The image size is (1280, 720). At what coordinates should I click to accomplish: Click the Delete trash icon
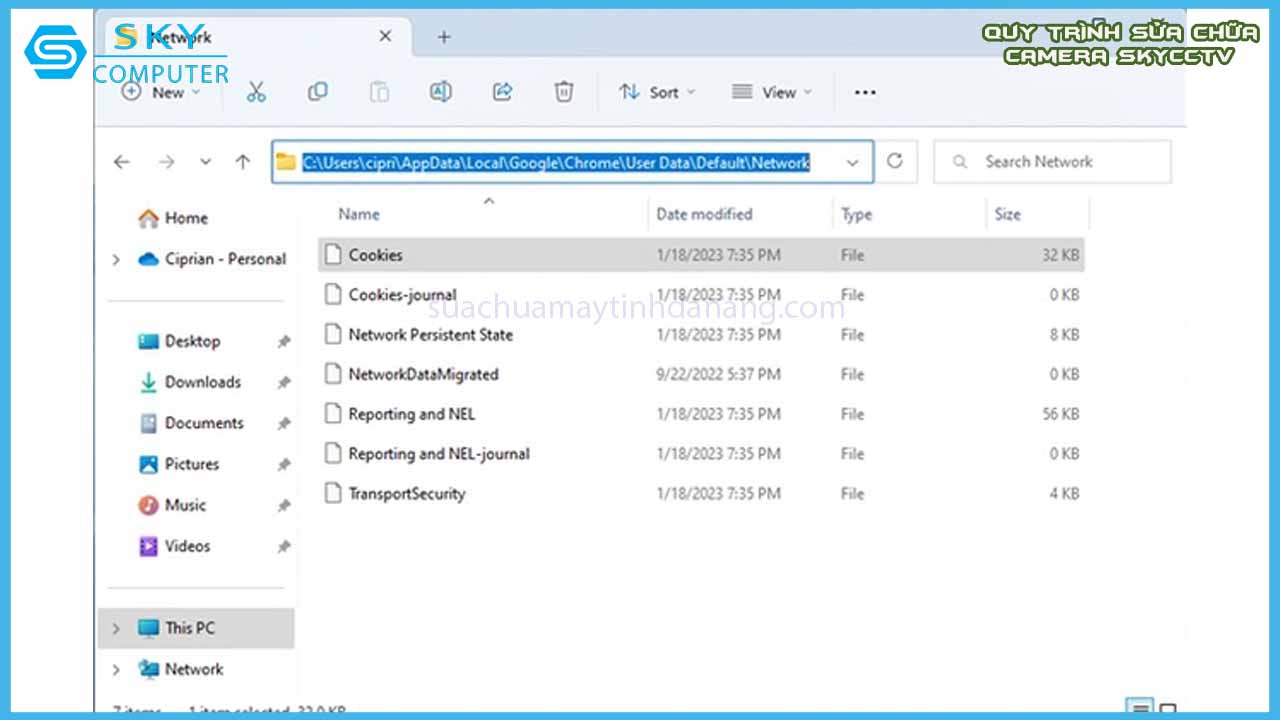click(564, 92)
